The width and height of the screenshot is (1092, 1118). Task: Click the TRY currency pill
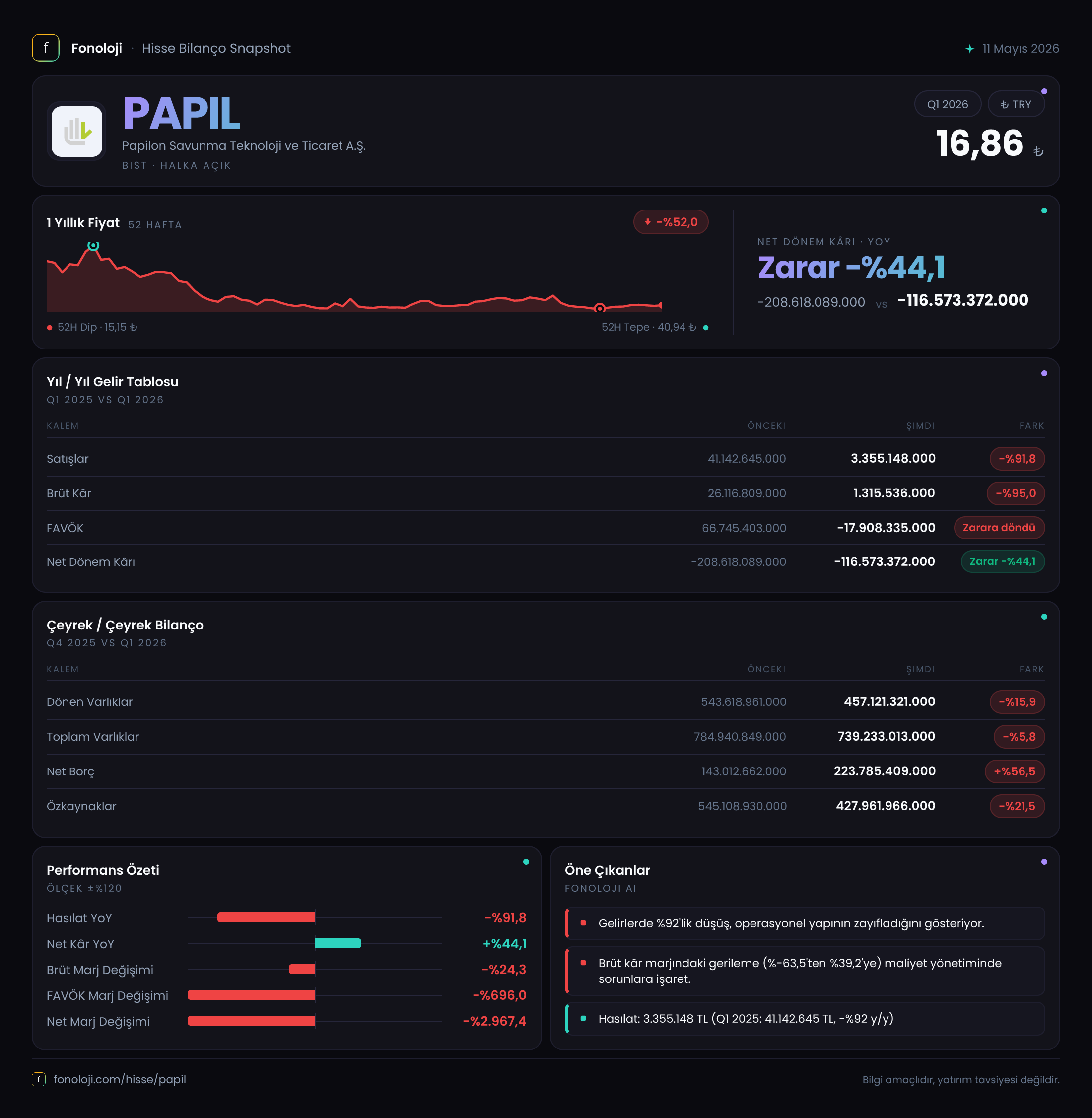click(1016, 104)
